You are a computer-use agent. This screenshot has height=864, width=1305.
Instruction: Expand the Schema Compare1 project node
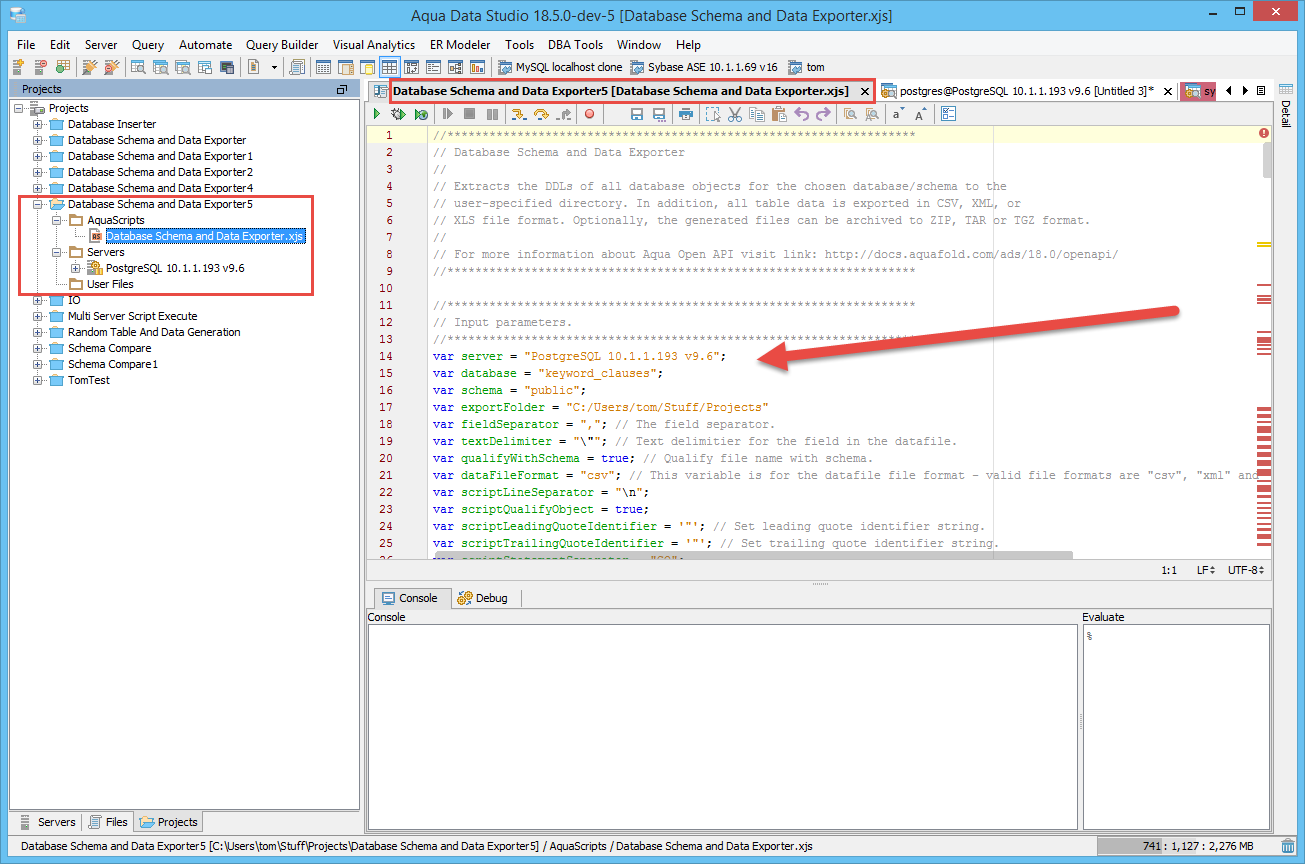click(38, 364)
